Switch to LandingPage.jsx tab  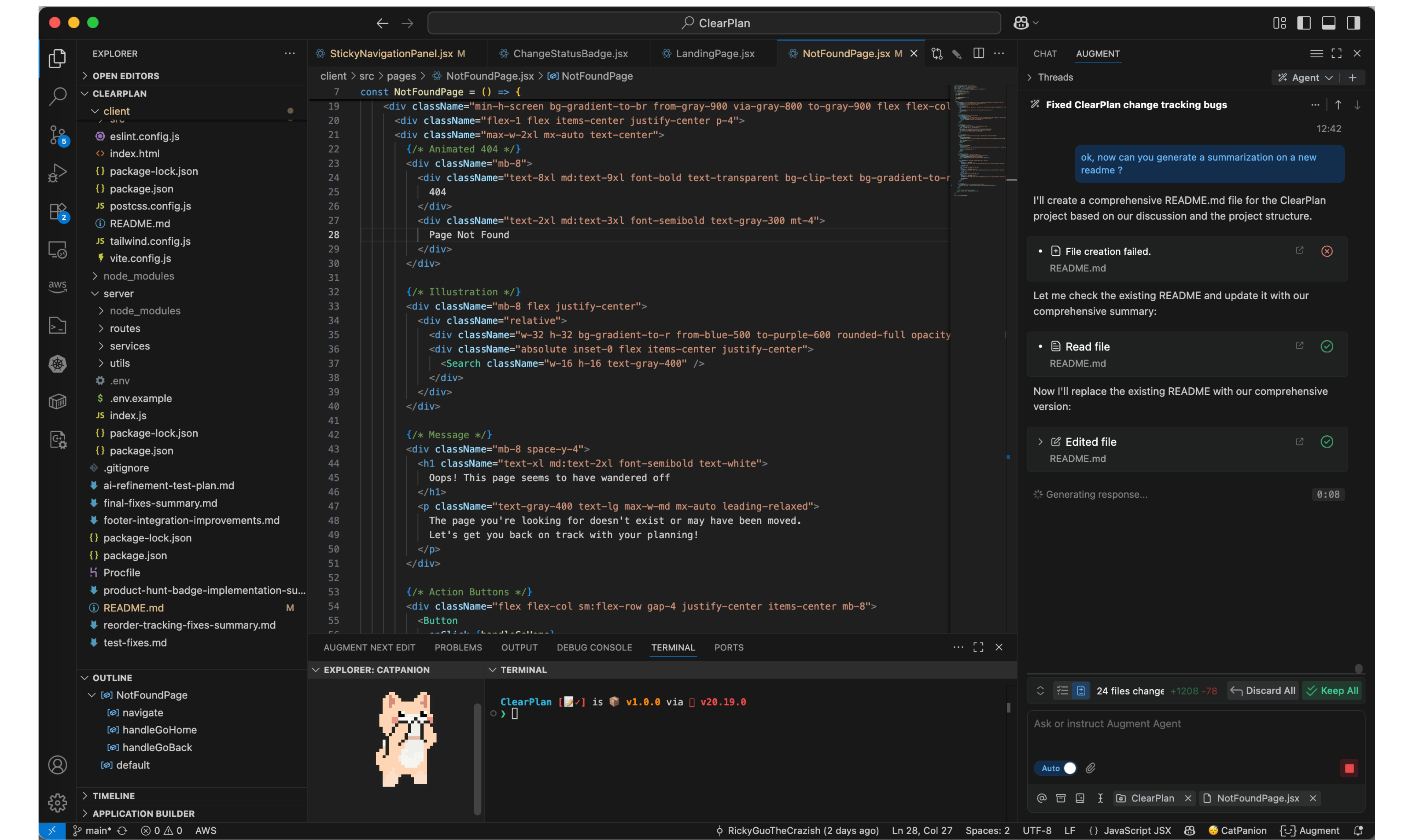pos(715,53)
